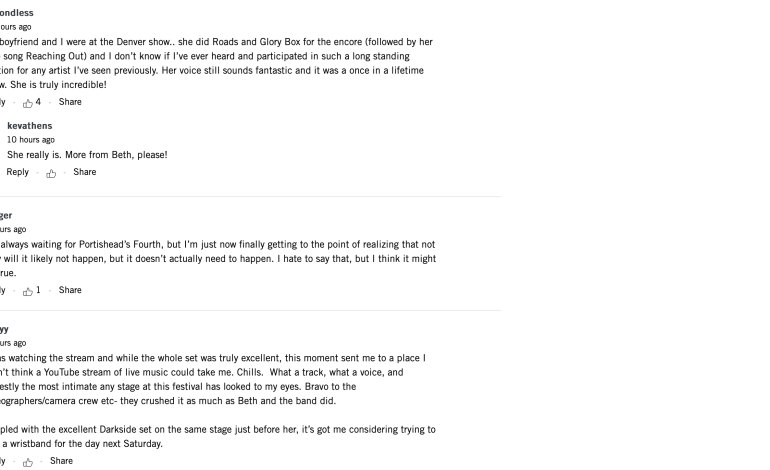Image resolution: width=770 pixels, height=470 pixels.
Task: Click thumbs-up on kevathens' reply
Action: (51, 173)
